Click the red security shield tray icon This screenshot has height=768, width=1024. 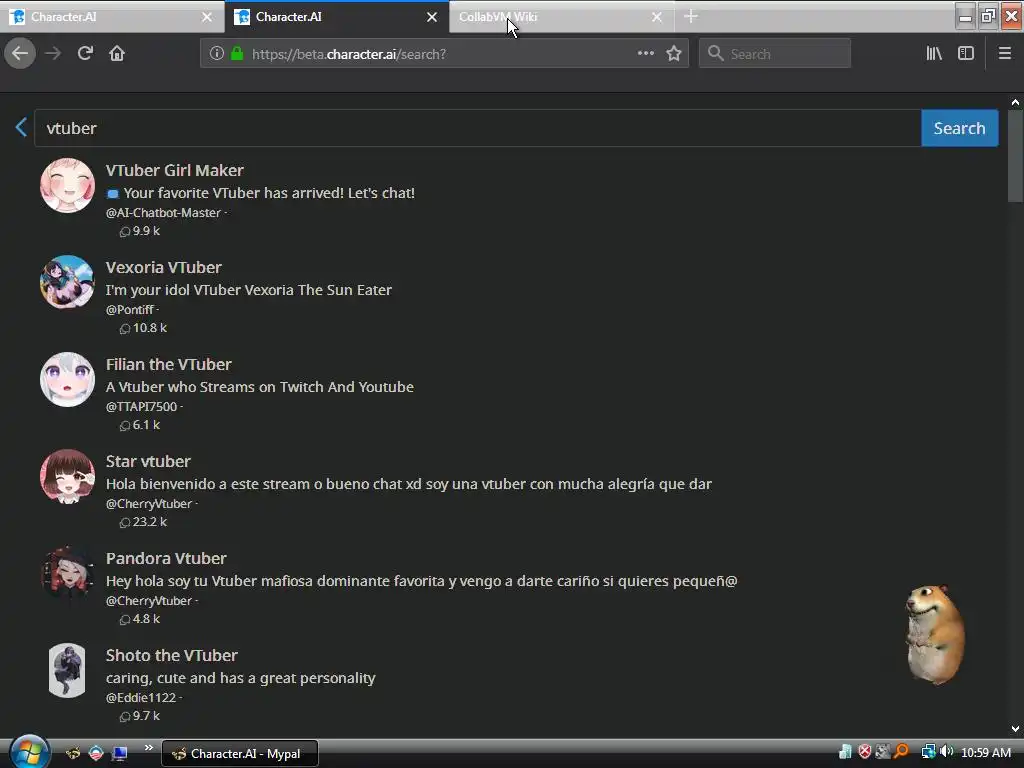pyautogui.click(x=865, y=752)
